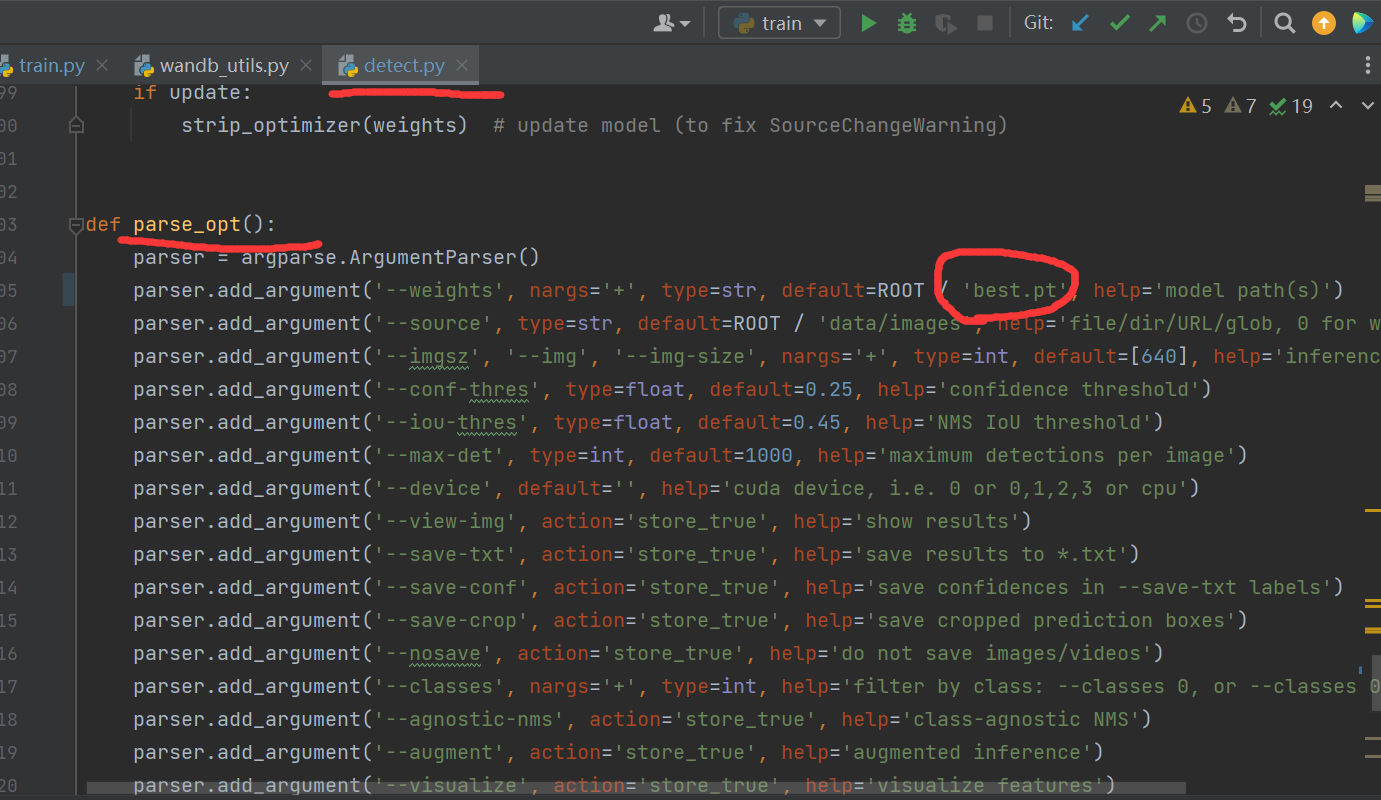Click 'data/images' default source string

click(x=896, y=324)
